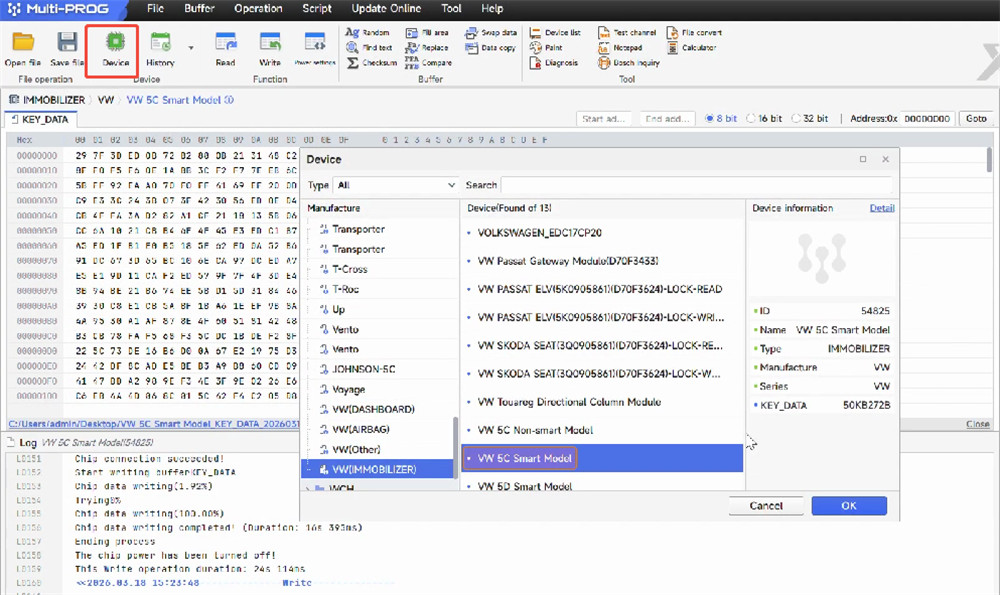This screenshot has height=595, width=1000.
Task: Open the Detail link in Device information
Action: click(882, 208)
